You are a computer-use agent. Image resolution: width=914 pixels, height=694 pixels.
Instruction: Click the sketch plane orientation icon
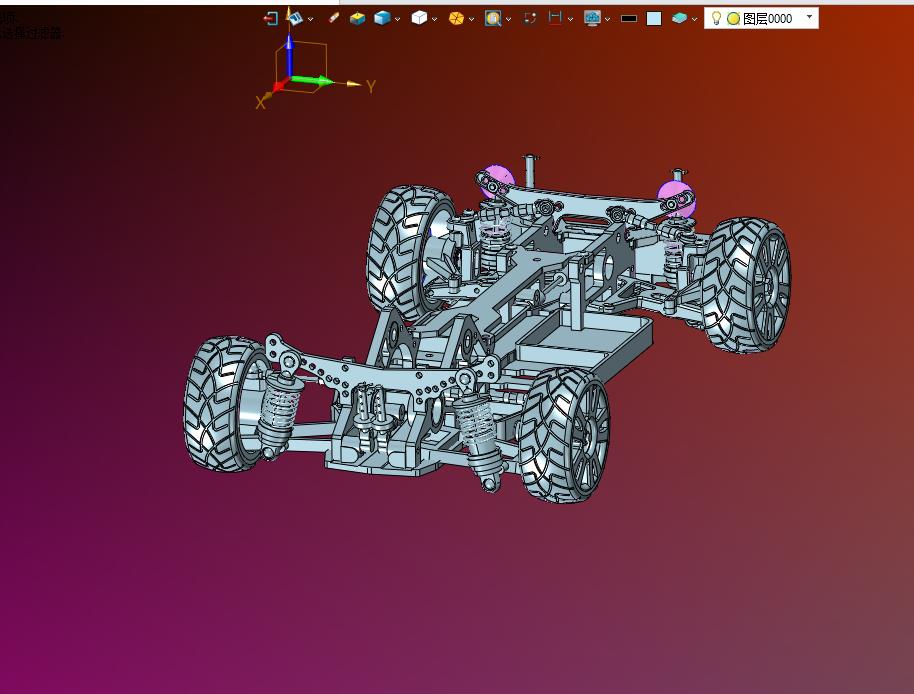click(x=294, y=17)
